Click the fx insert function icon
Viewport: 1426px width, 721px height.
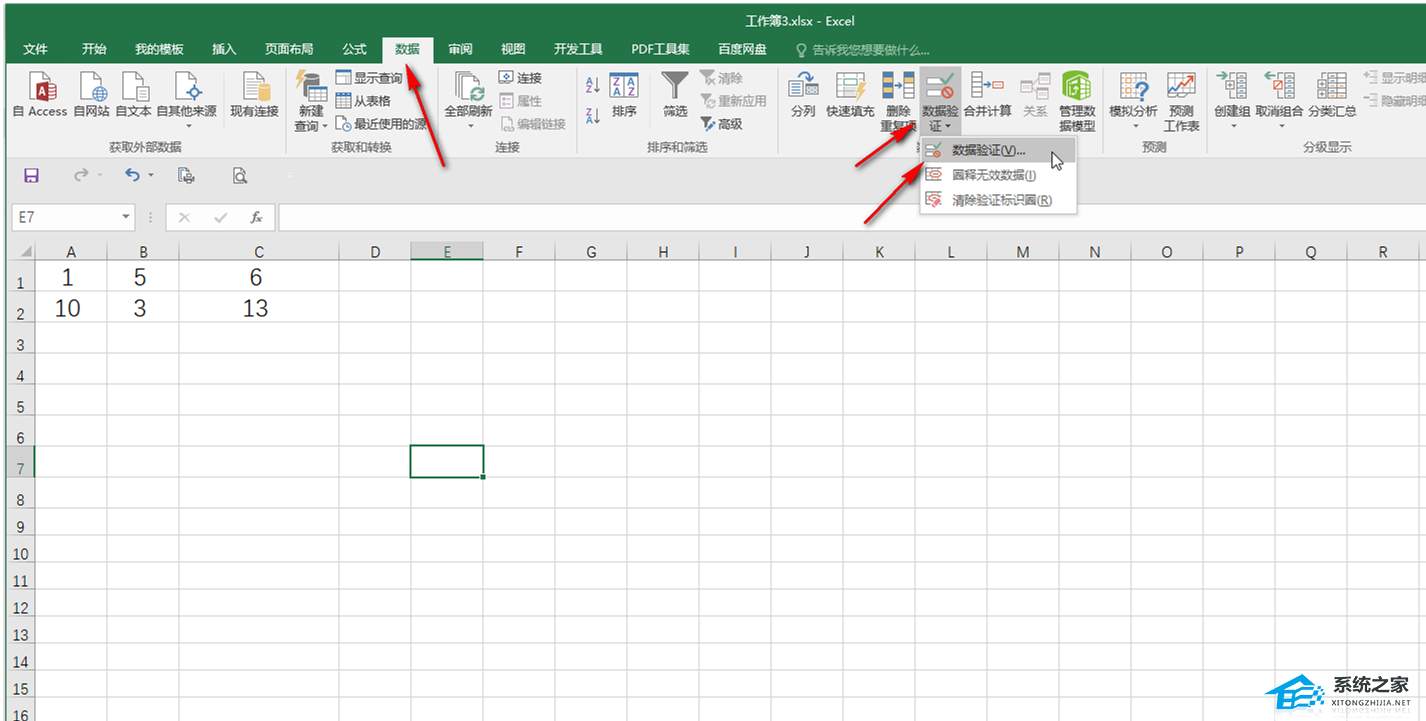click(x=257, y=217)
